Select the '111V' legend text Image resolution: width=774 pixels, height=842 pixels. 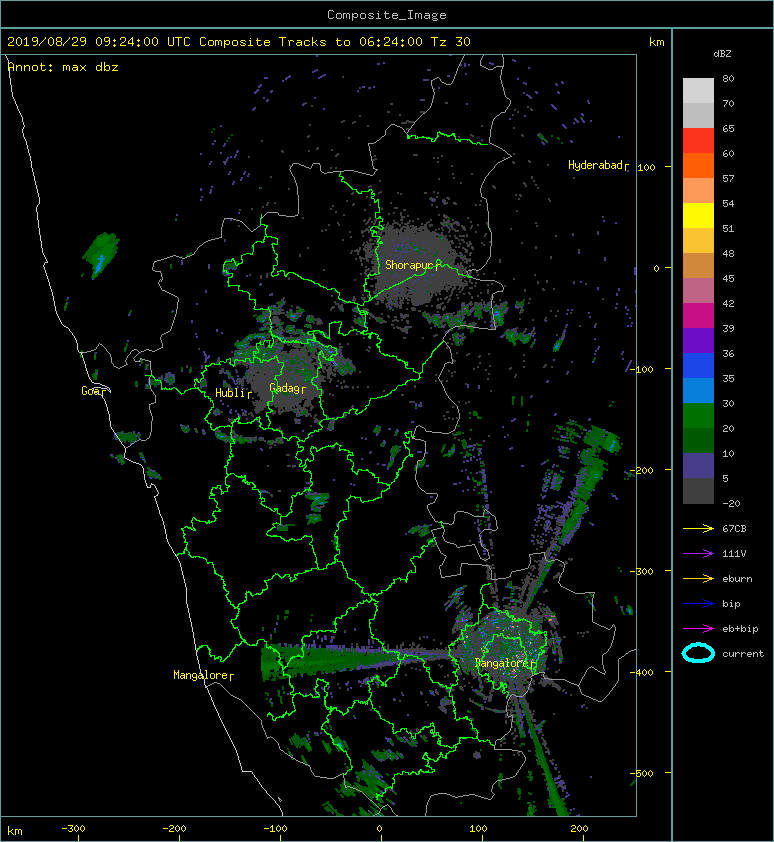(734, 554)
